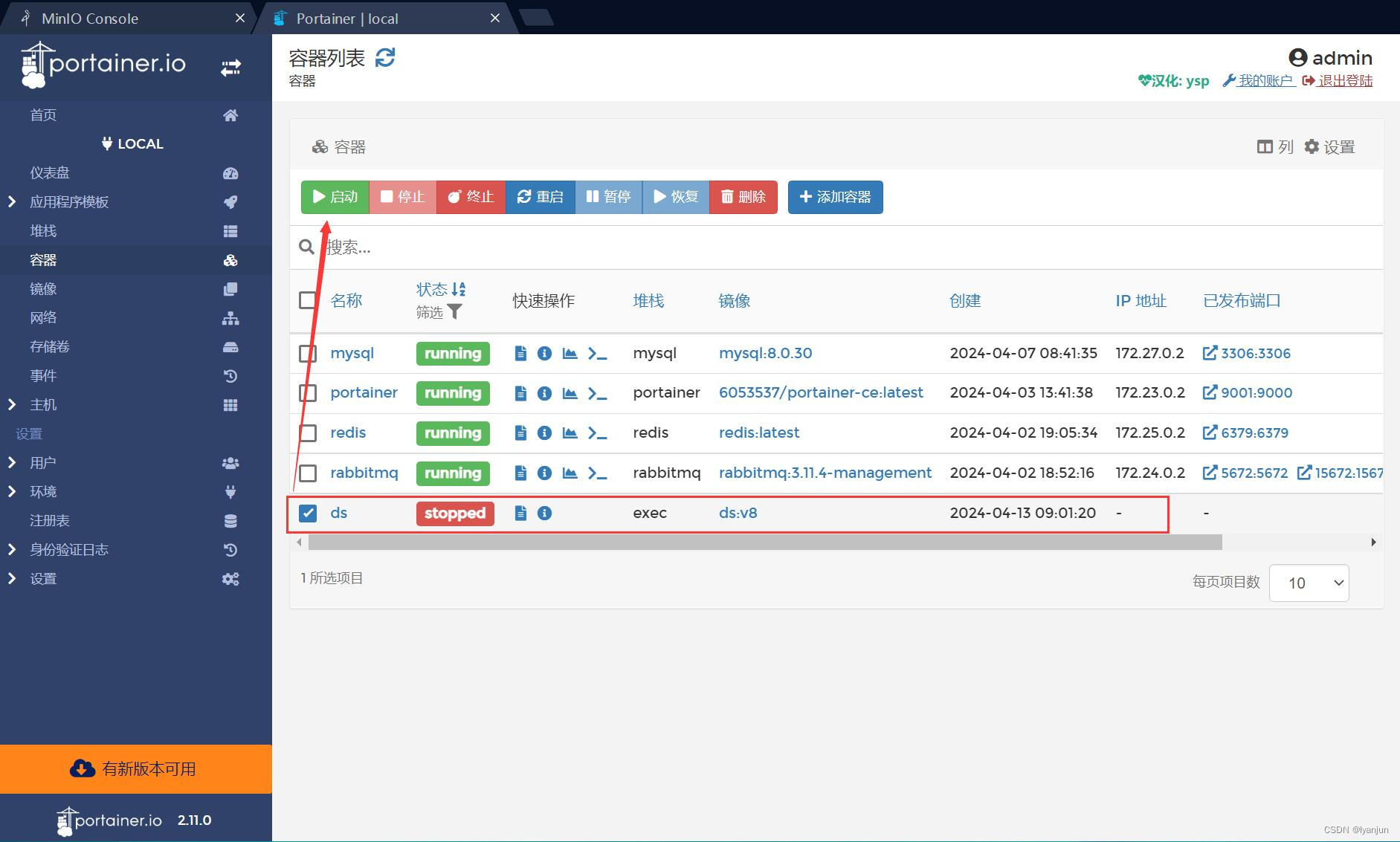This screenshot has height=842, width=1400.
Task: View stats for the portainer container
Action: [570, 393]
